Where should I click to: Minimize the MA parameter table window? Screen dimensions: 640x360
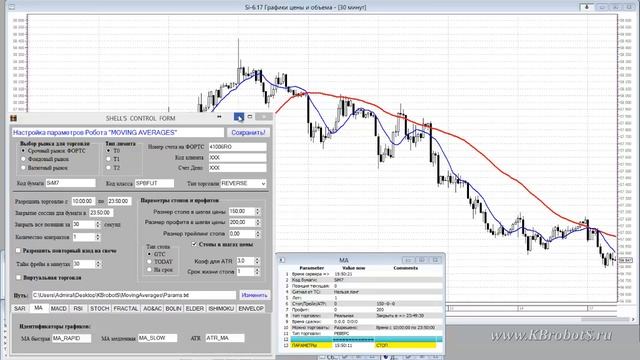point(408,260)
